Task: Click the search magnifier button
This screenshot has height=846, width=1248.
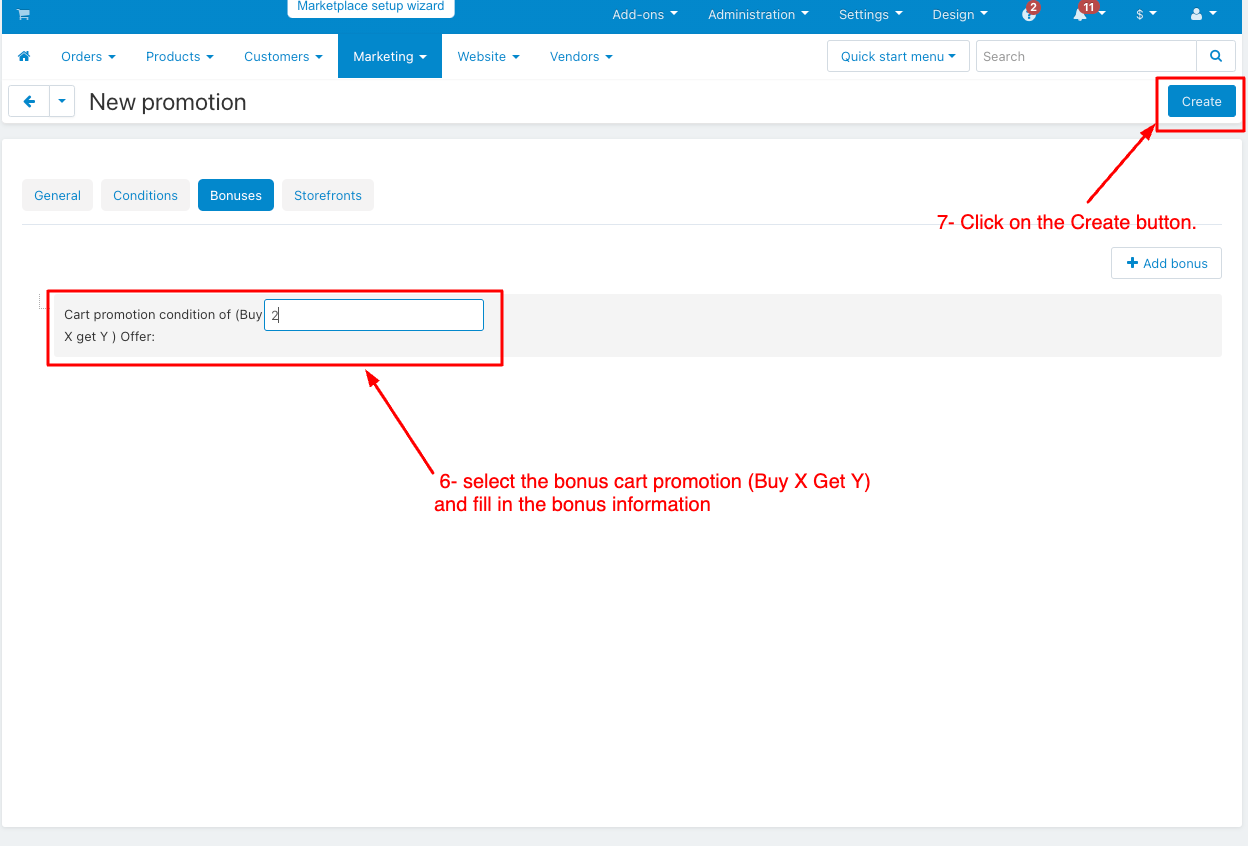Action: (1216, 57)
